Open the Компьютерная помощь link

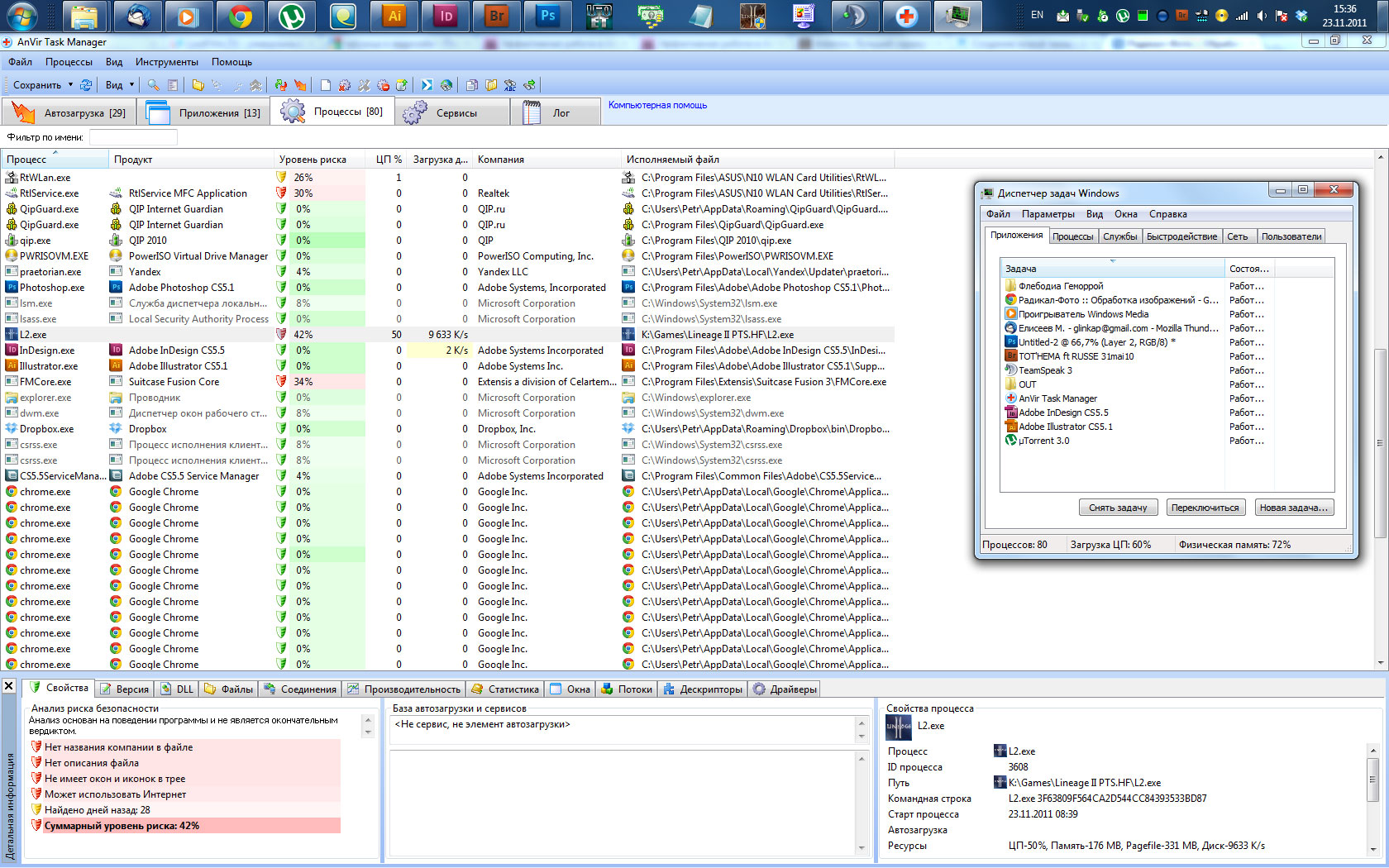click(x=657, y=105)
